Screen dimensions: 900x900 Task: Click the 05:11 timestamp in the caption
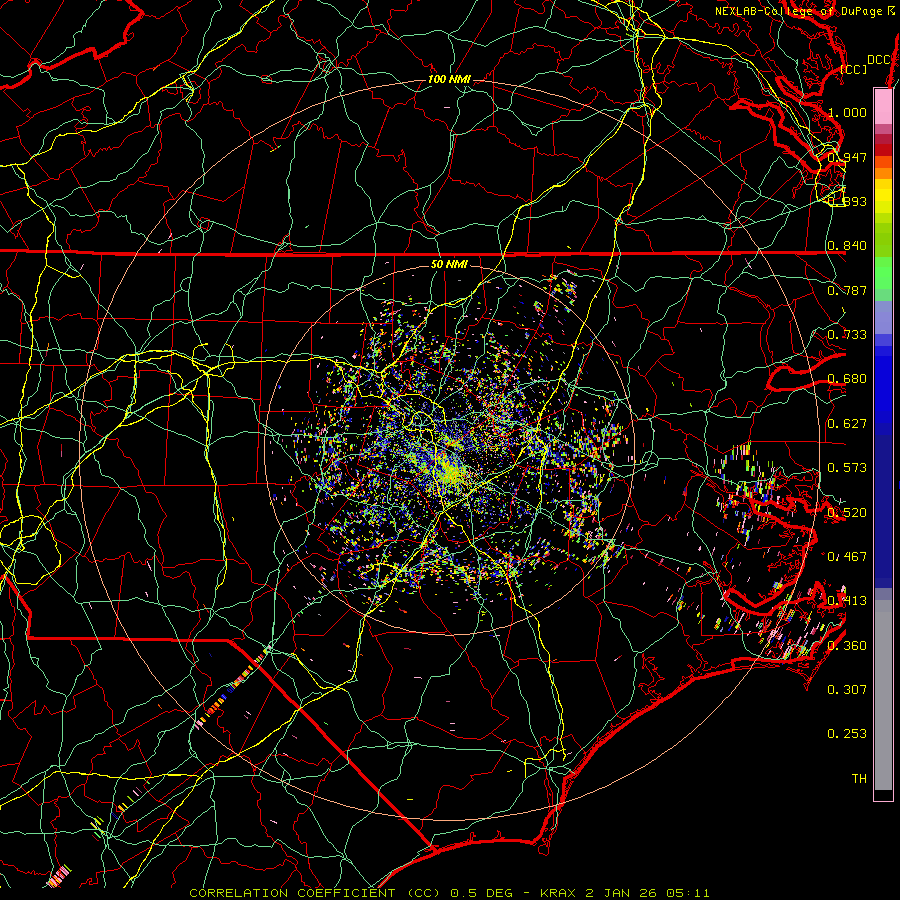click(688, 893)
